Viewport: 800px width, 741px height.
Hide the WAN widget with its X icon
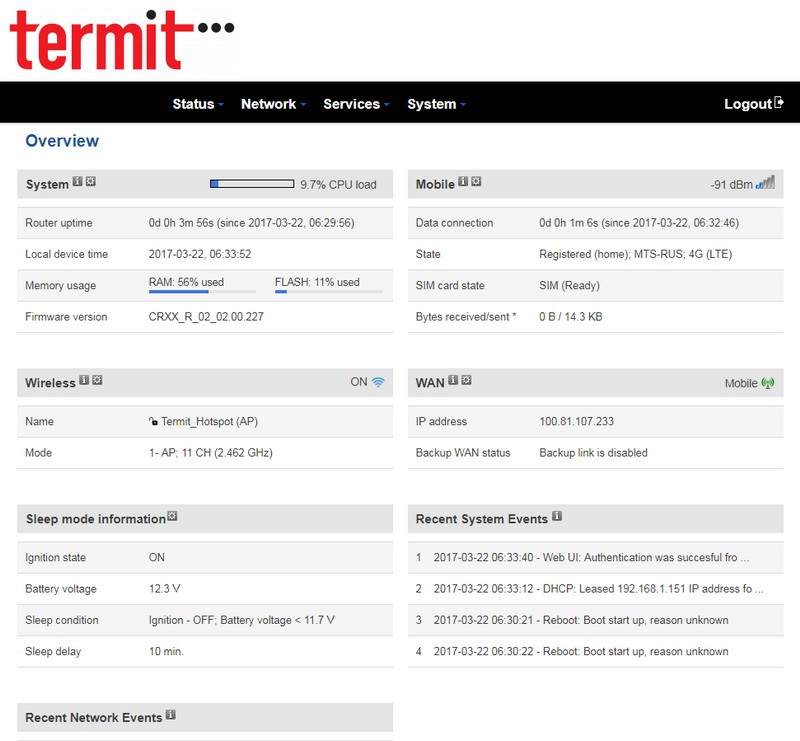point(466,380)
